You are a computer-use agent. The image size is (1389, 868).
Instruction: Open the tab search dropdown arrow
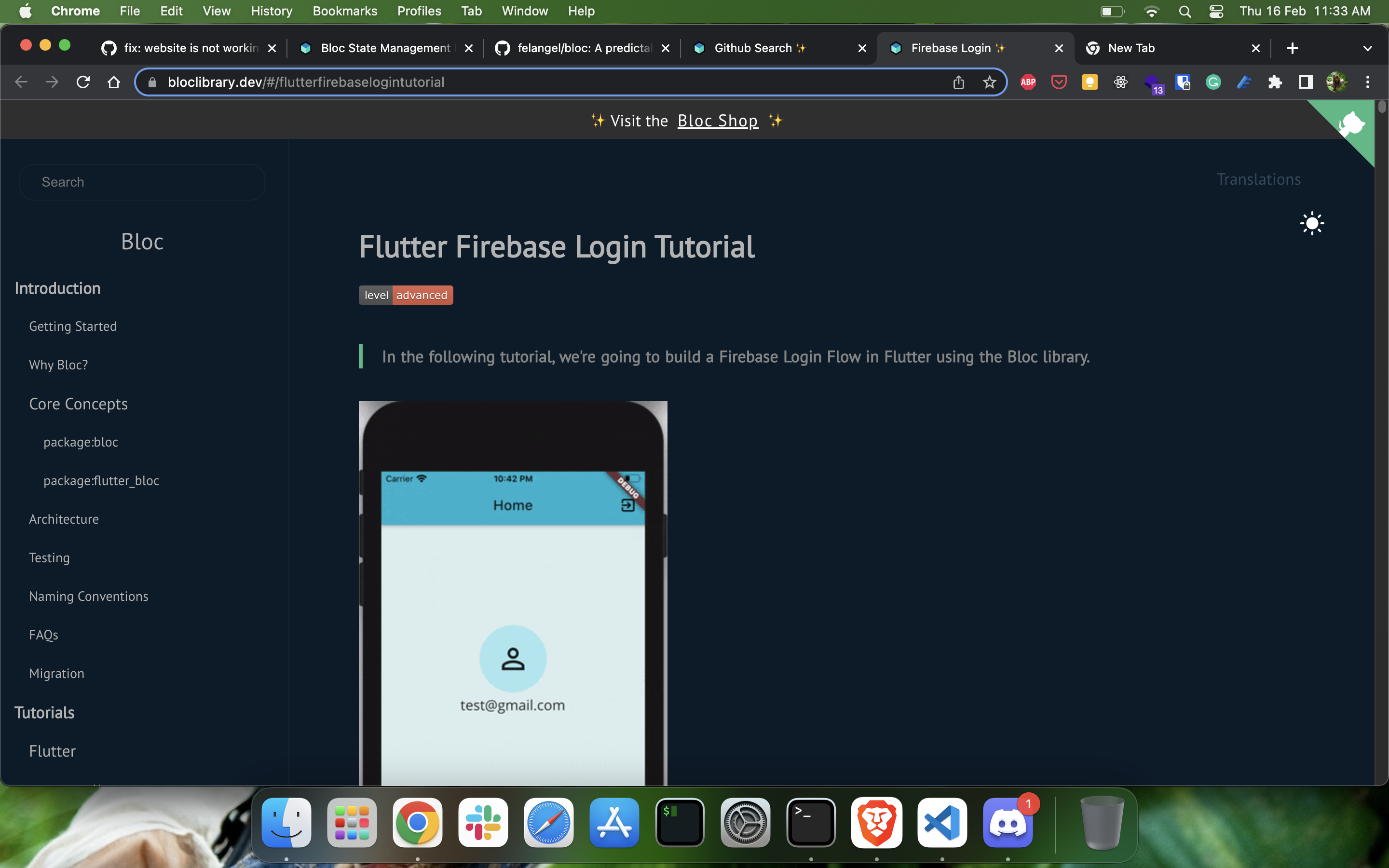click(1368, 48)
